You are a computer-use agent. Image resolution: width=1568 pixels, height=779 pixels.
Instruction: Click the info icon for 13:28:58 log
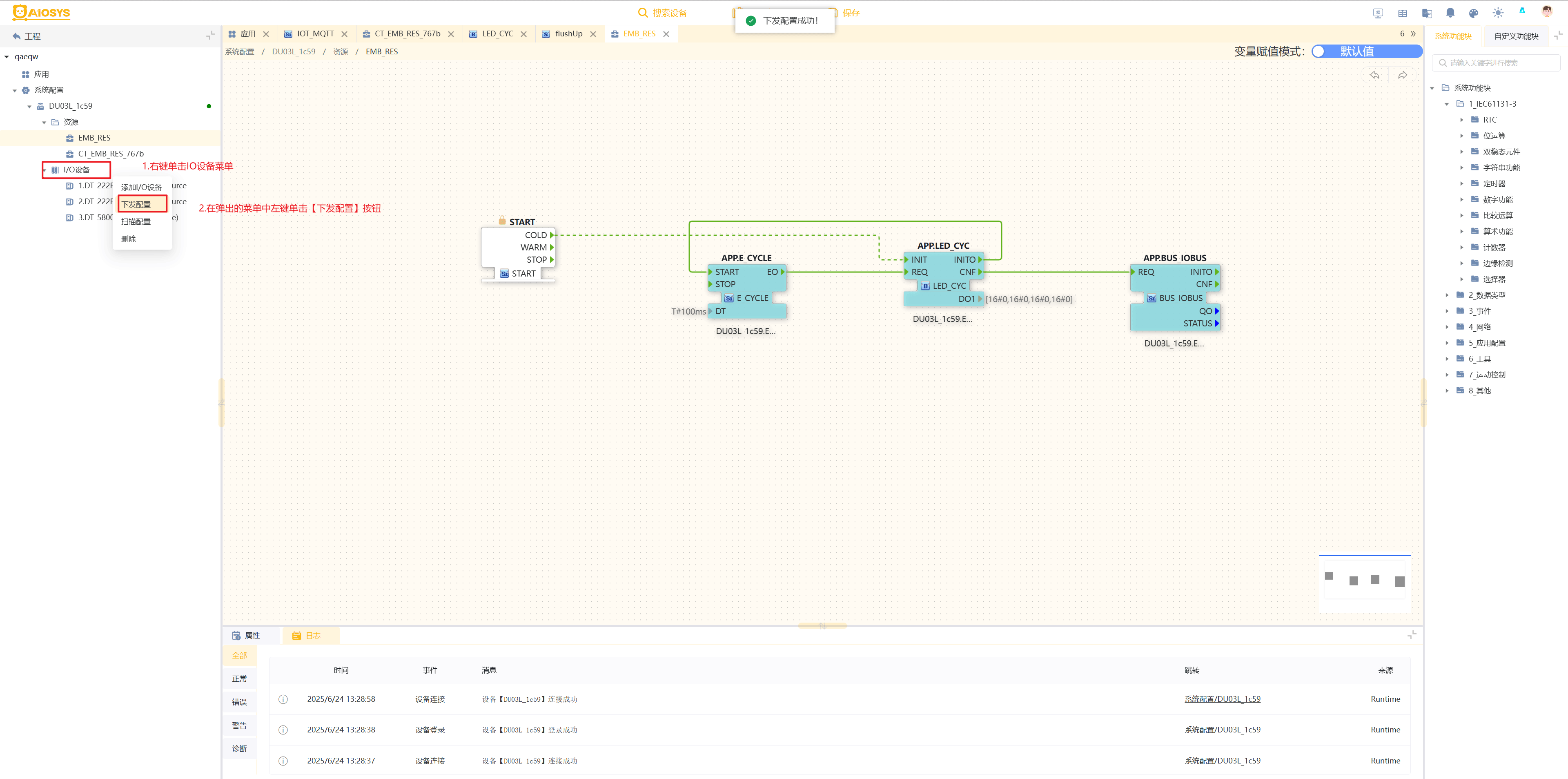[x=283, y=699]
